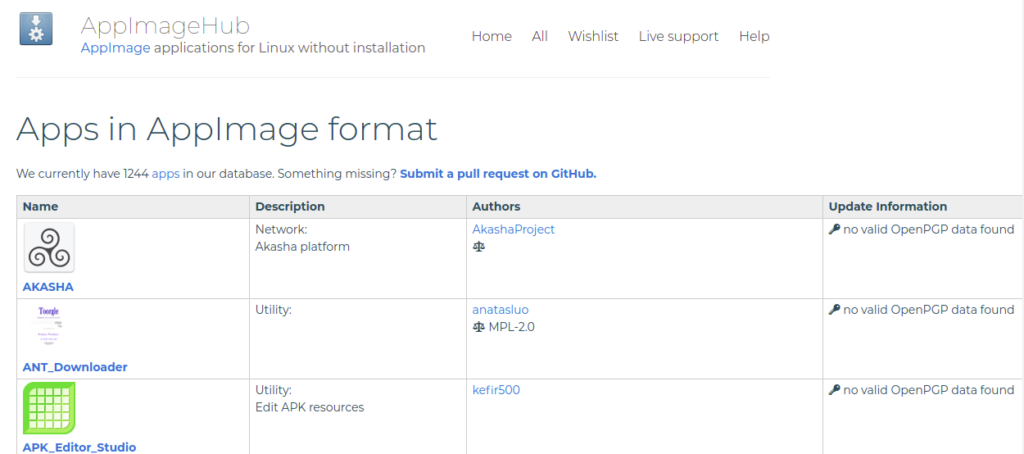Open the Help menu item

tap(754, 36)
